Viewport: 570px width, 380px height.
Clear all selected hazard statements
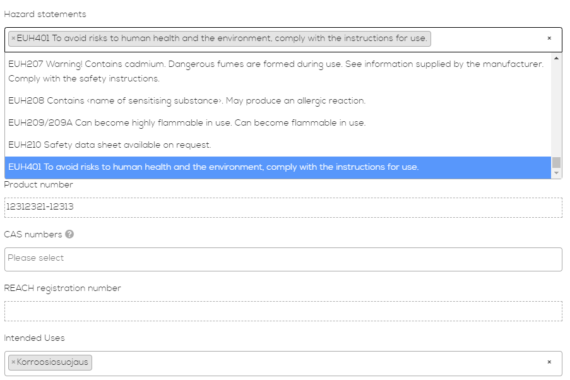(549, 38)
